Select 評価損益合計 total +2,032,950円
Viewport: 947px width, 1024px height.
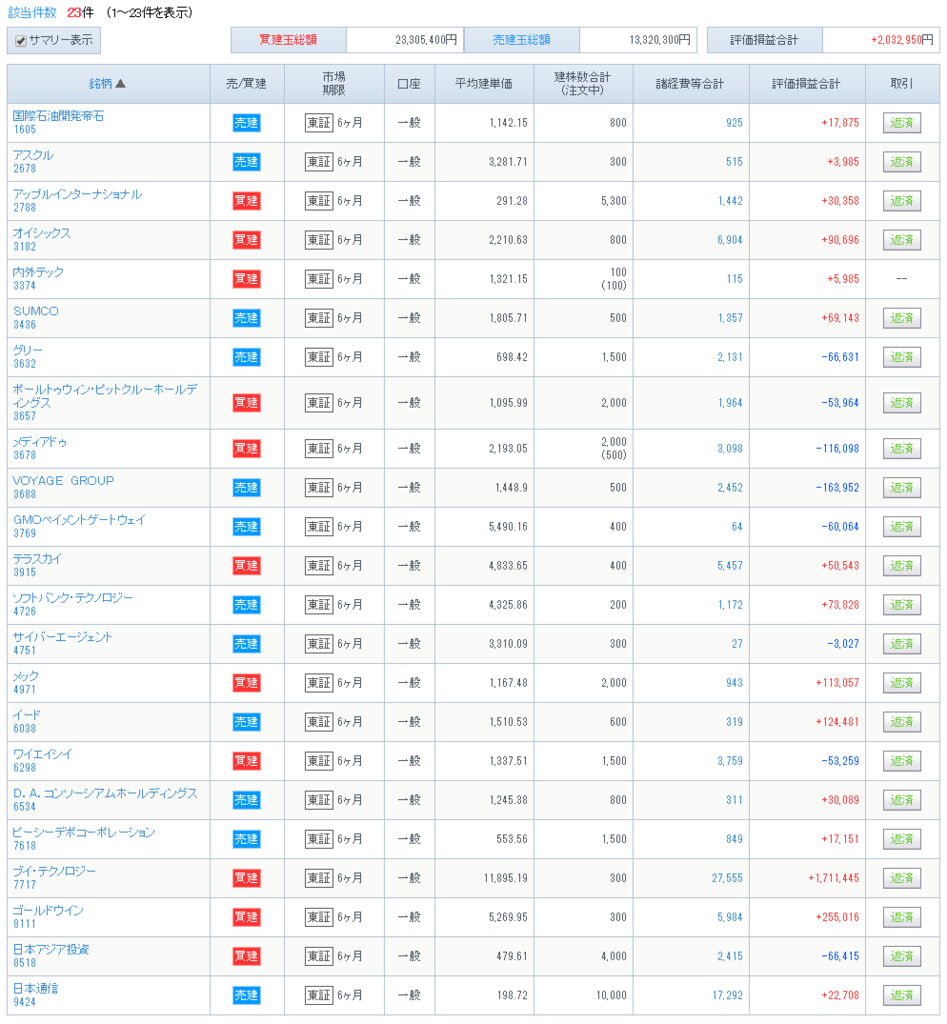[901, 40]
